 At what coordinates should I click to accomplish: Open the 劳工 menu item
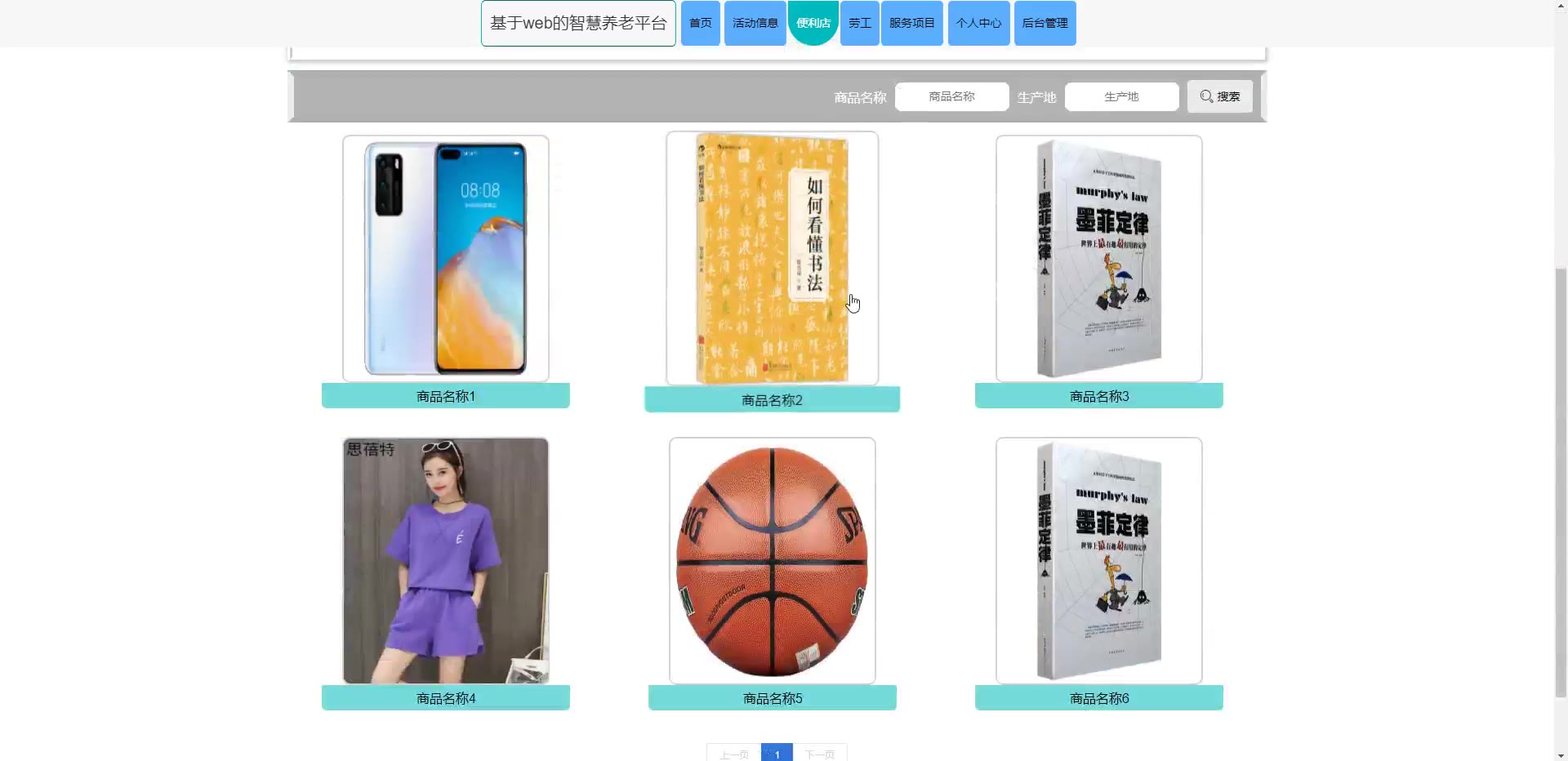859,23
